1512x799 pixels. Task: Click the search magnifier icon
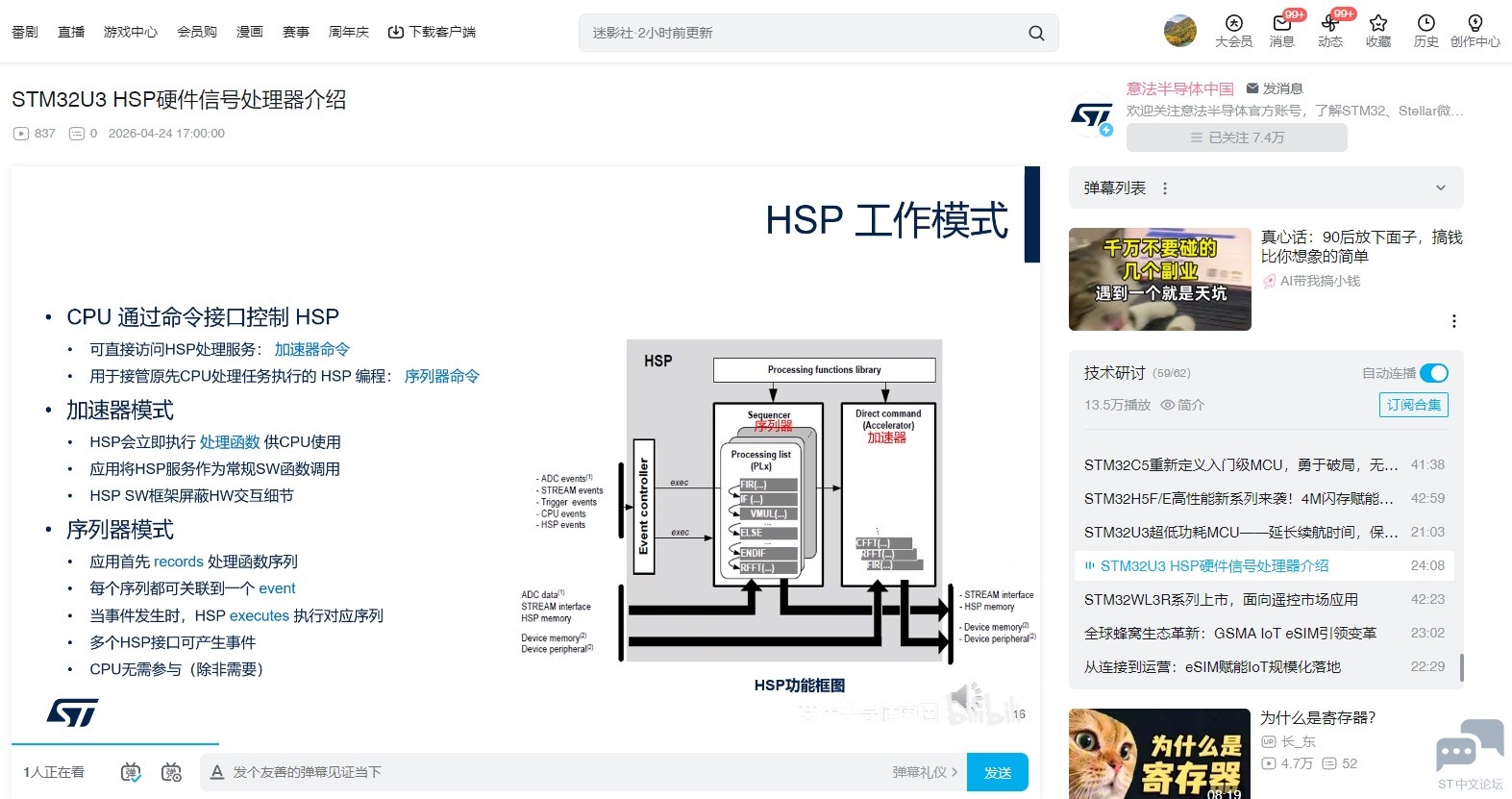[x=1036, y=33]
